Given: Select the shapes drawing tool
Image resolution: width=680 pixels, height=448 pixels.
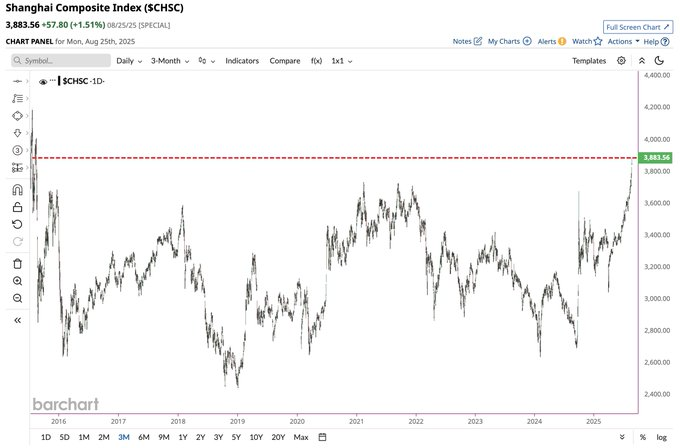Looking at the screenshot, I should click(x=17, y=116).
